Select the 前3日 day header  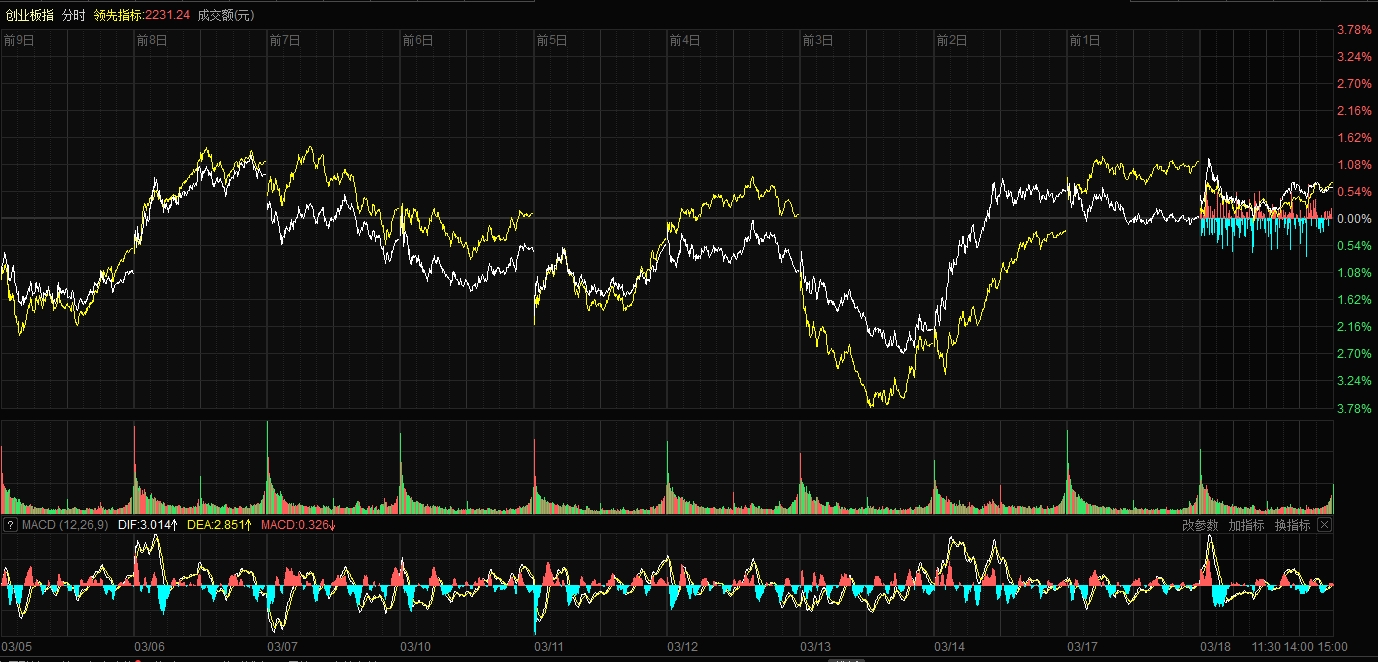[818, 41]
